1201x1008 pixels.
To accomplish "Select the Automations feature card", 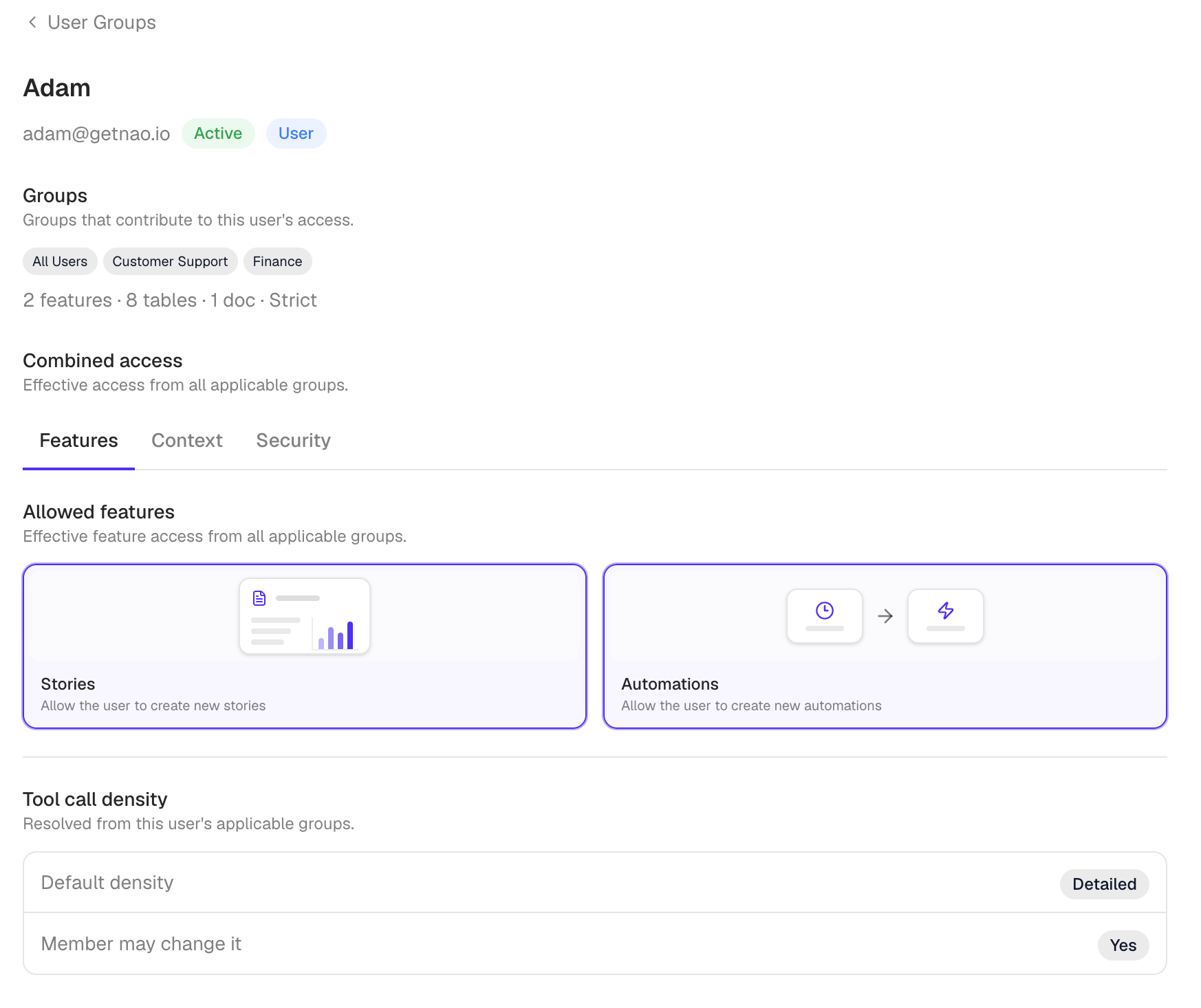I will [x=885, y=646].
